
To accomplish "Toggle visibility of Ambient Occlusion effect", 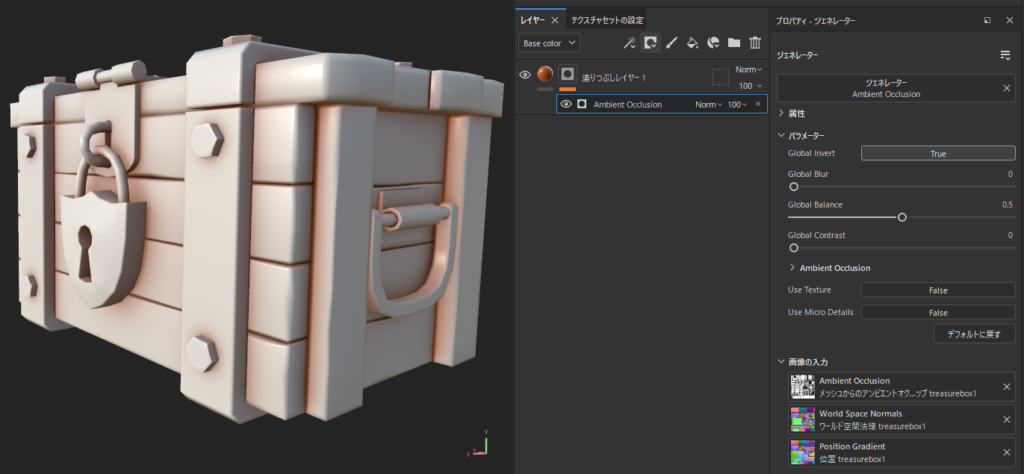I will (x=566, y=104).
